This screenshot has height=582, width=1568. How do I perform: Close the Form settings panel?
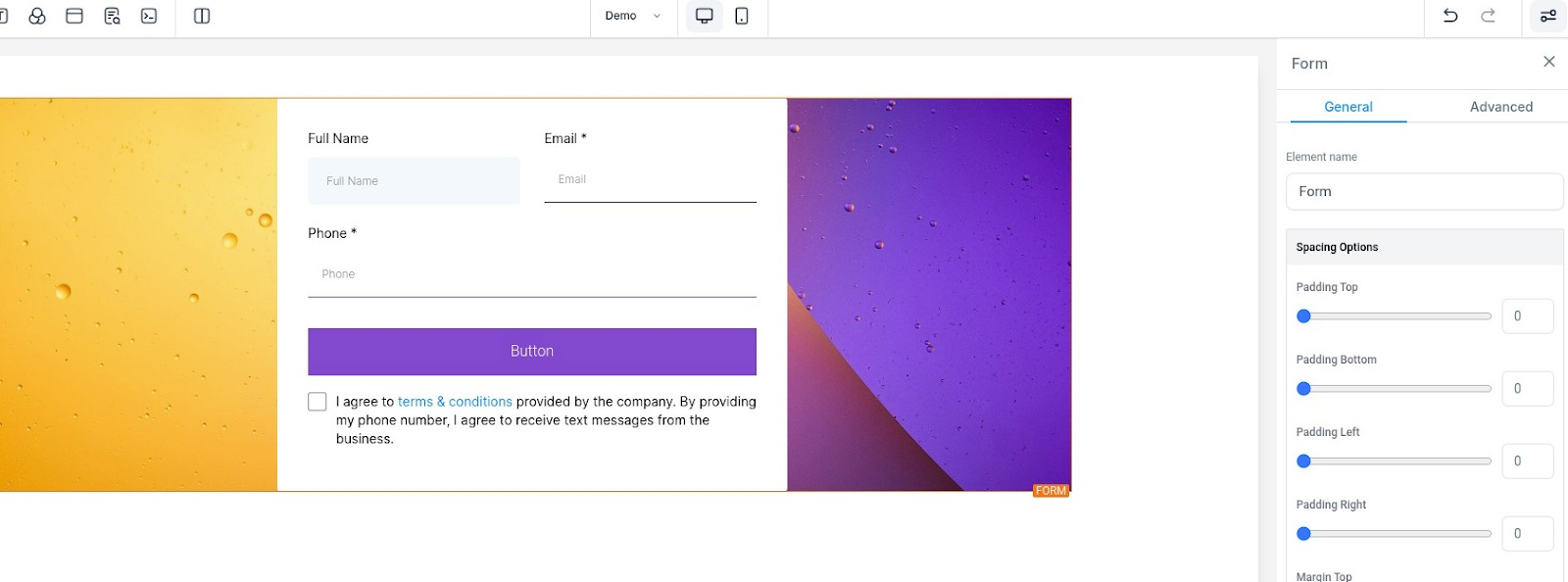click(1549, 62)
